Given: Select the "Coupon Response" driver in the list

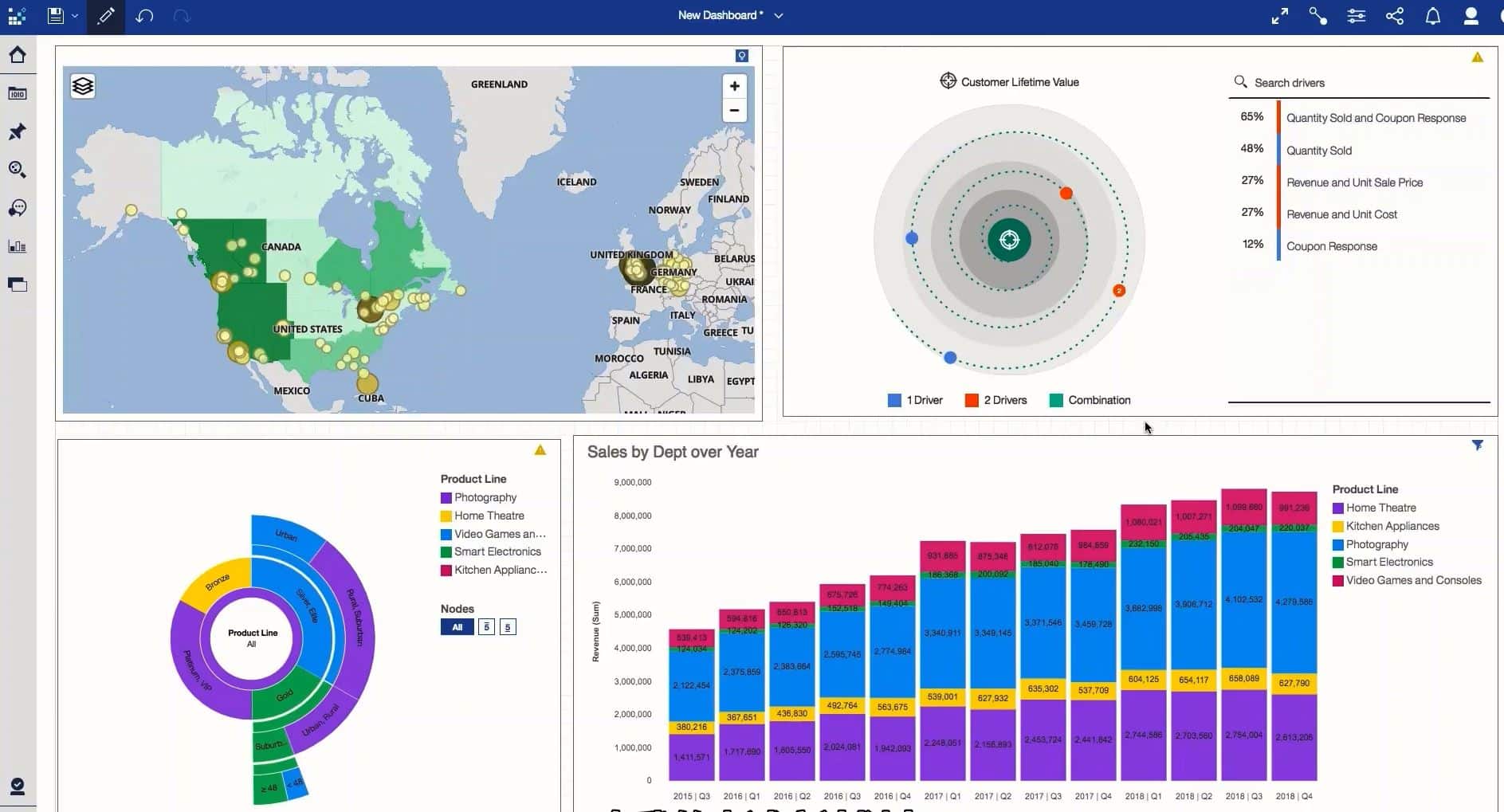Looking at the screenshot, I should pyautogui.click(x=1331, y=246).
